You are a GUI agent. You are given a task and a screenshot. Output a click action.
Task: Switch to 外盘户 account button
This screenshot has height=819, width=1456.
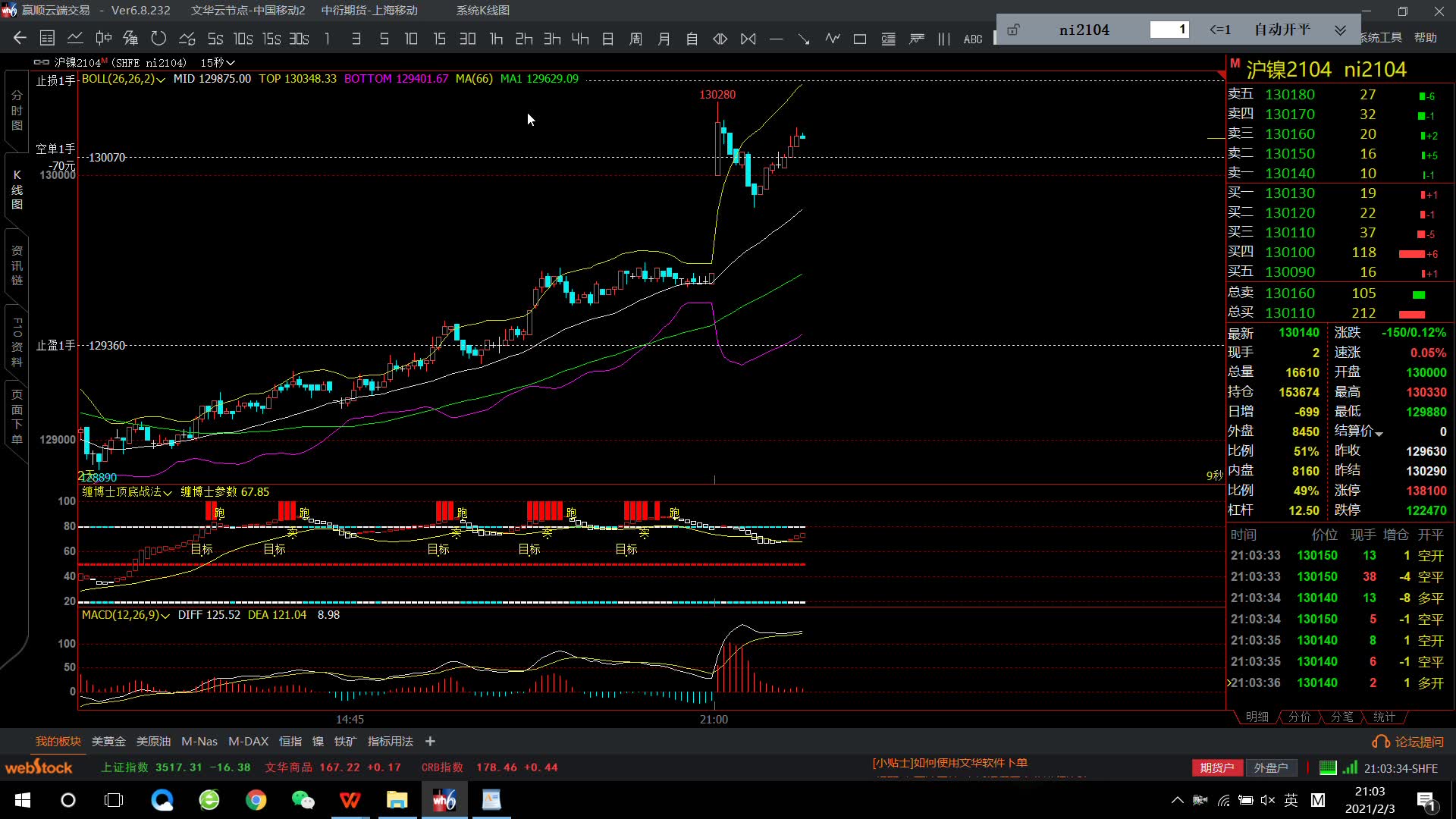1270,768
